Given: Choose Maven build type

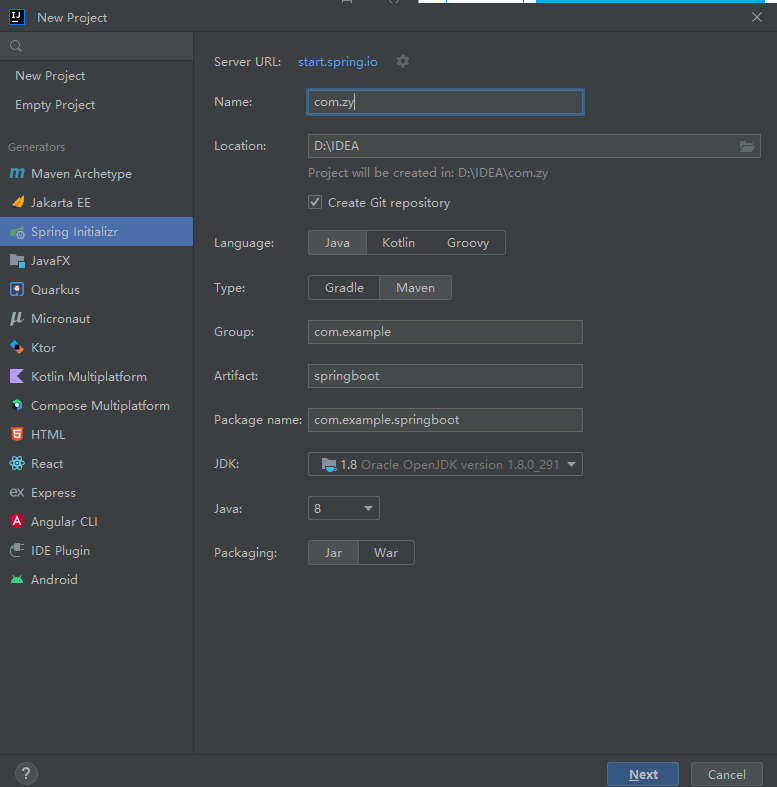Looking at the screenshot, I should (416, 288).
